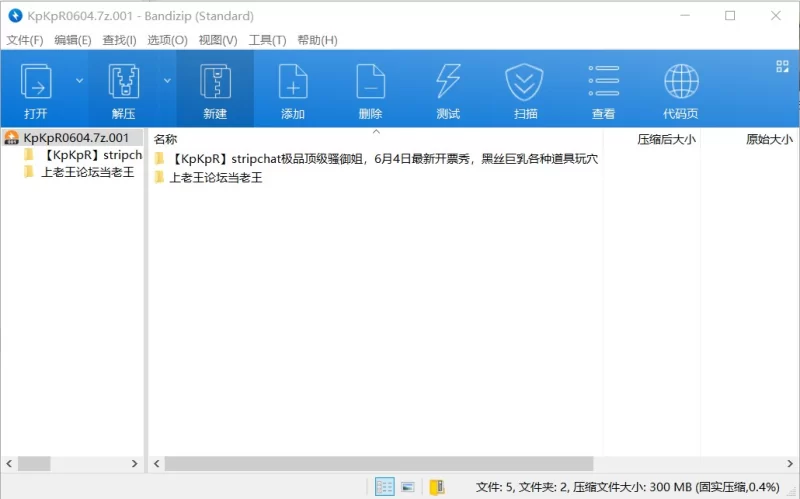The height and width of the screenshot is (499, 800).
Task: Open the 文件(F) menu
Action: (x=24, y=40)
